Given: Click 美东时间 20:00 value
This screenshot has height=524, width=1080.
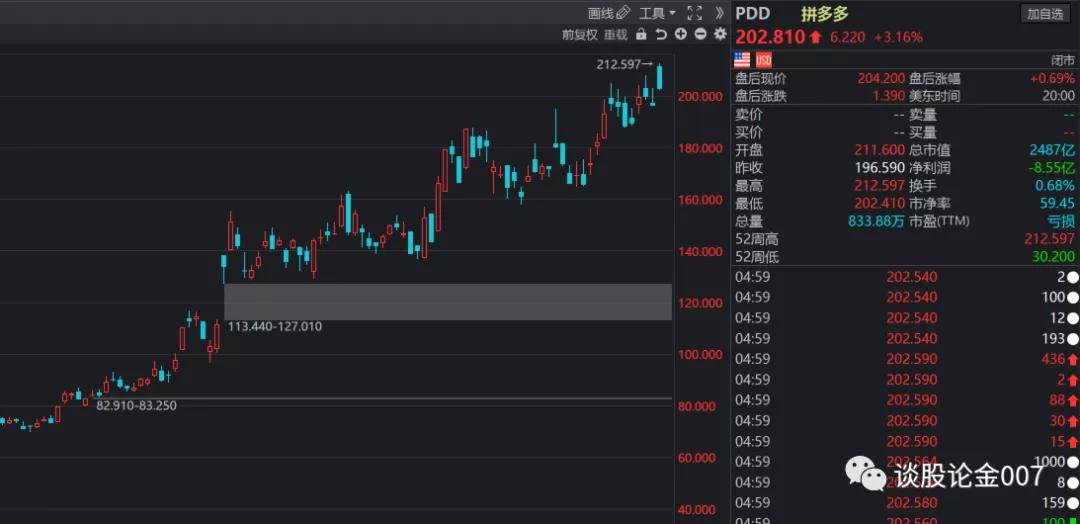Looking at the screenshot, I should tap(1061, 96).
